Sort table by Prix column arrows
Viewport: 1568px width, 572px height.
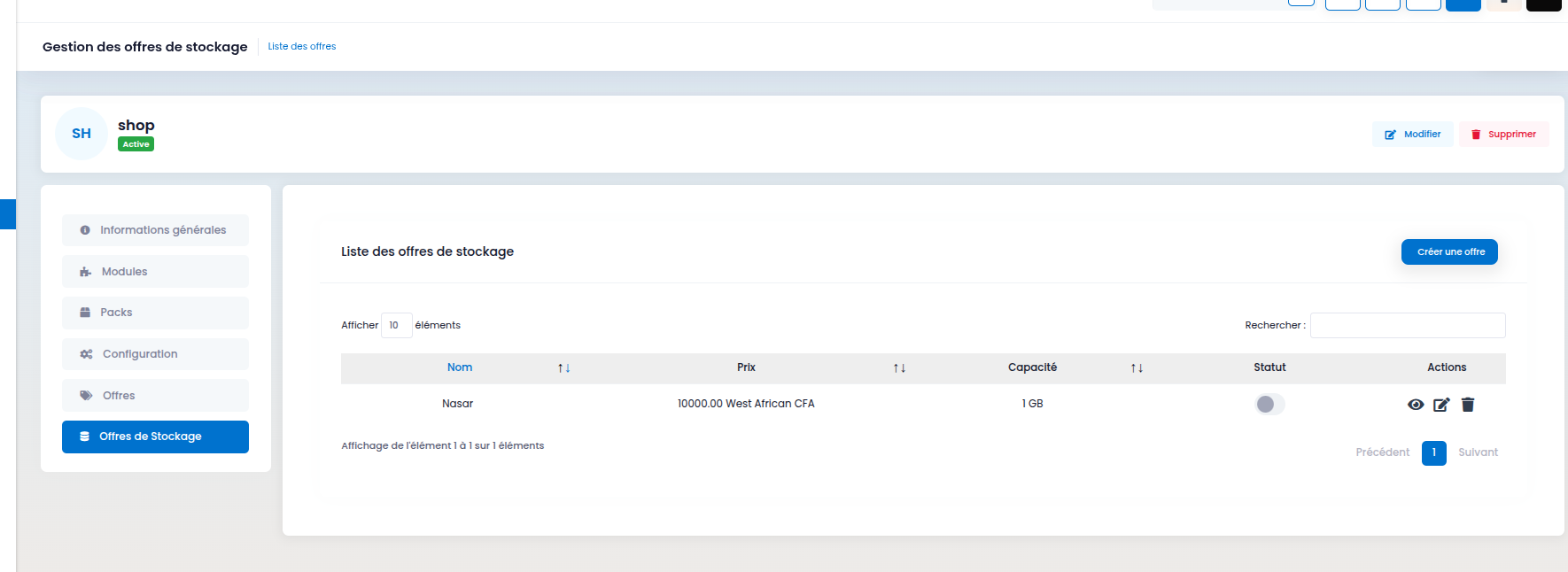click(x=899, y=367)
